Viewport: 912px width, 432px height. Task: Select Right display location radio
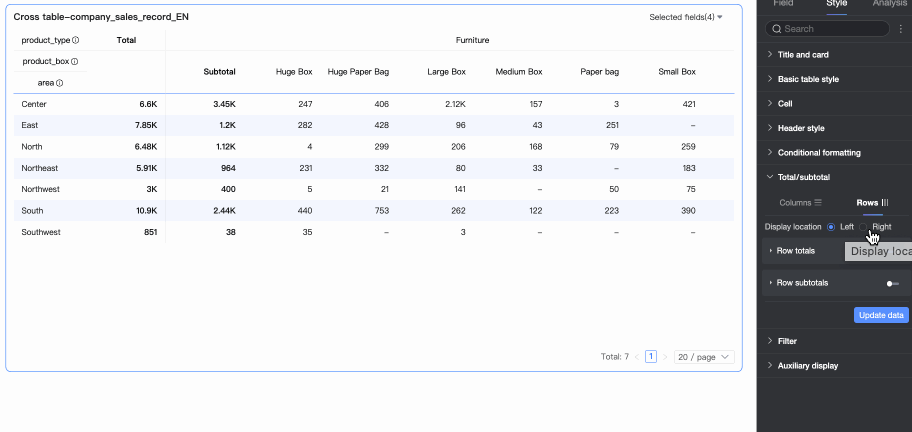click(863, 227)
